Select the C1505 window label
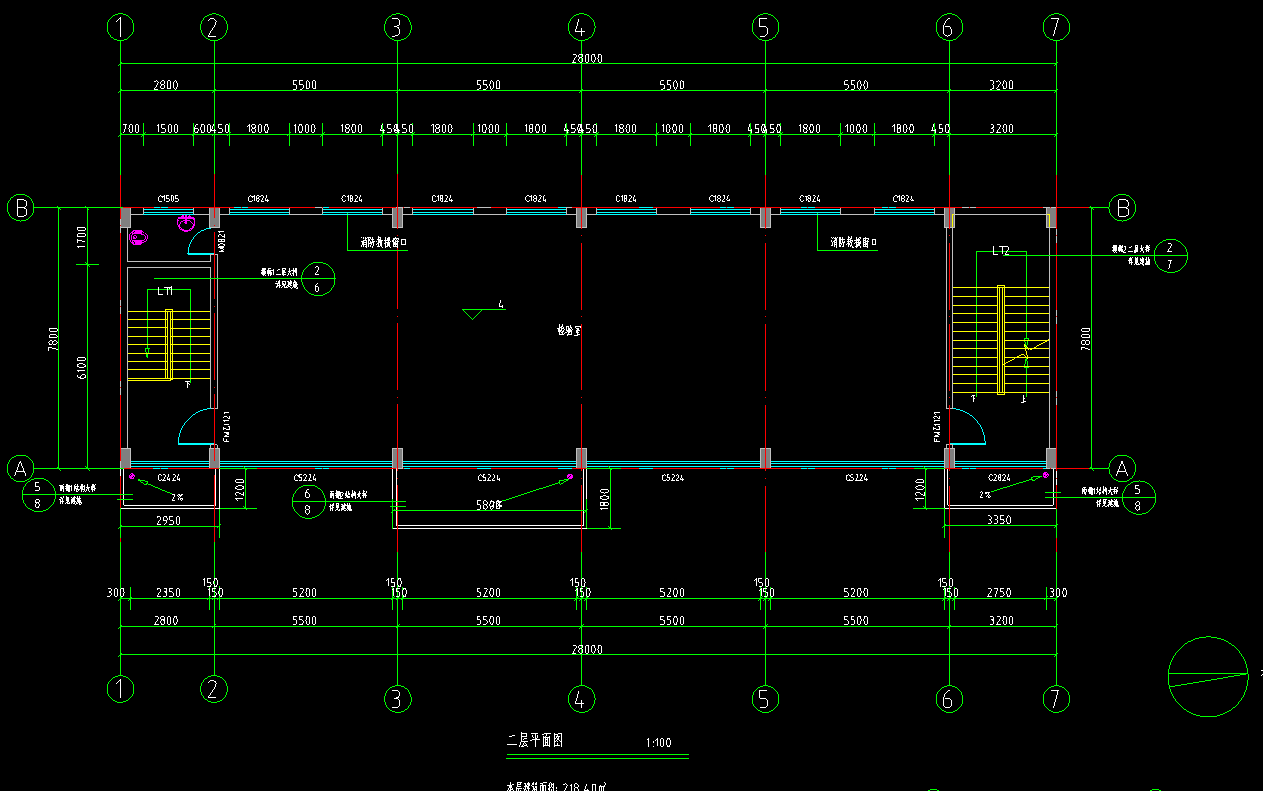Screen dimensions: 1263x791 [167, 199]
